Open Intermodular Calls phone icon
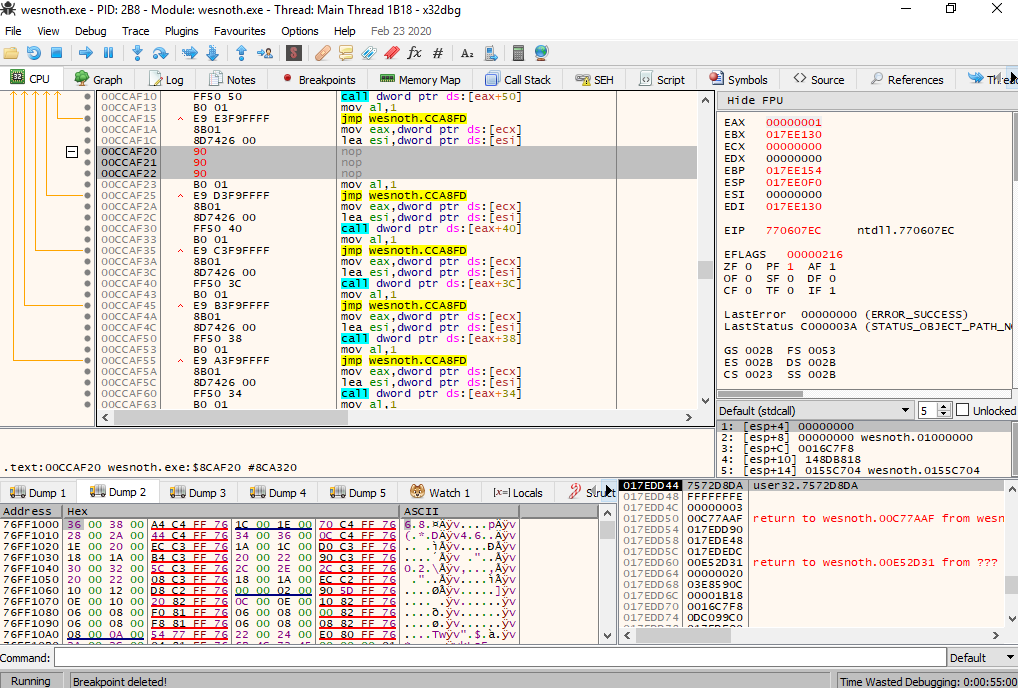 tap(490, 53)
